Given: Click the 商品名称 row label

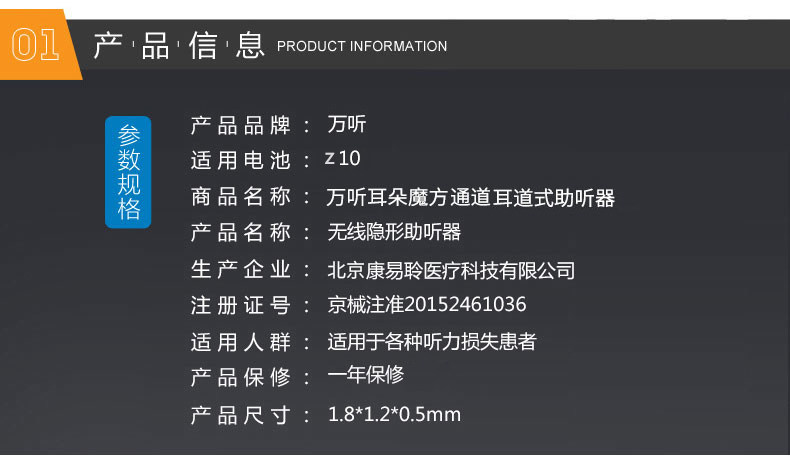Looking at the screenshot, I should coord(241,197).
